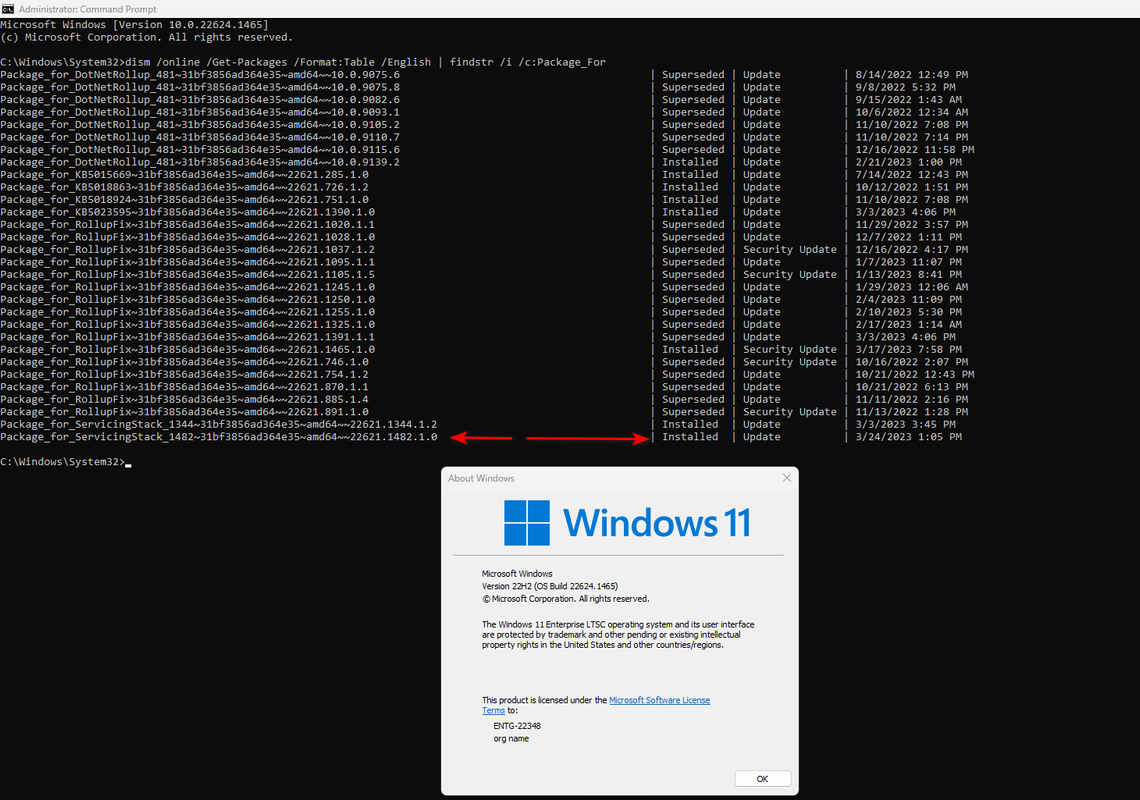Click the Microsoft Windows Version 10.0.22624.1465 line

pos(135,25)
